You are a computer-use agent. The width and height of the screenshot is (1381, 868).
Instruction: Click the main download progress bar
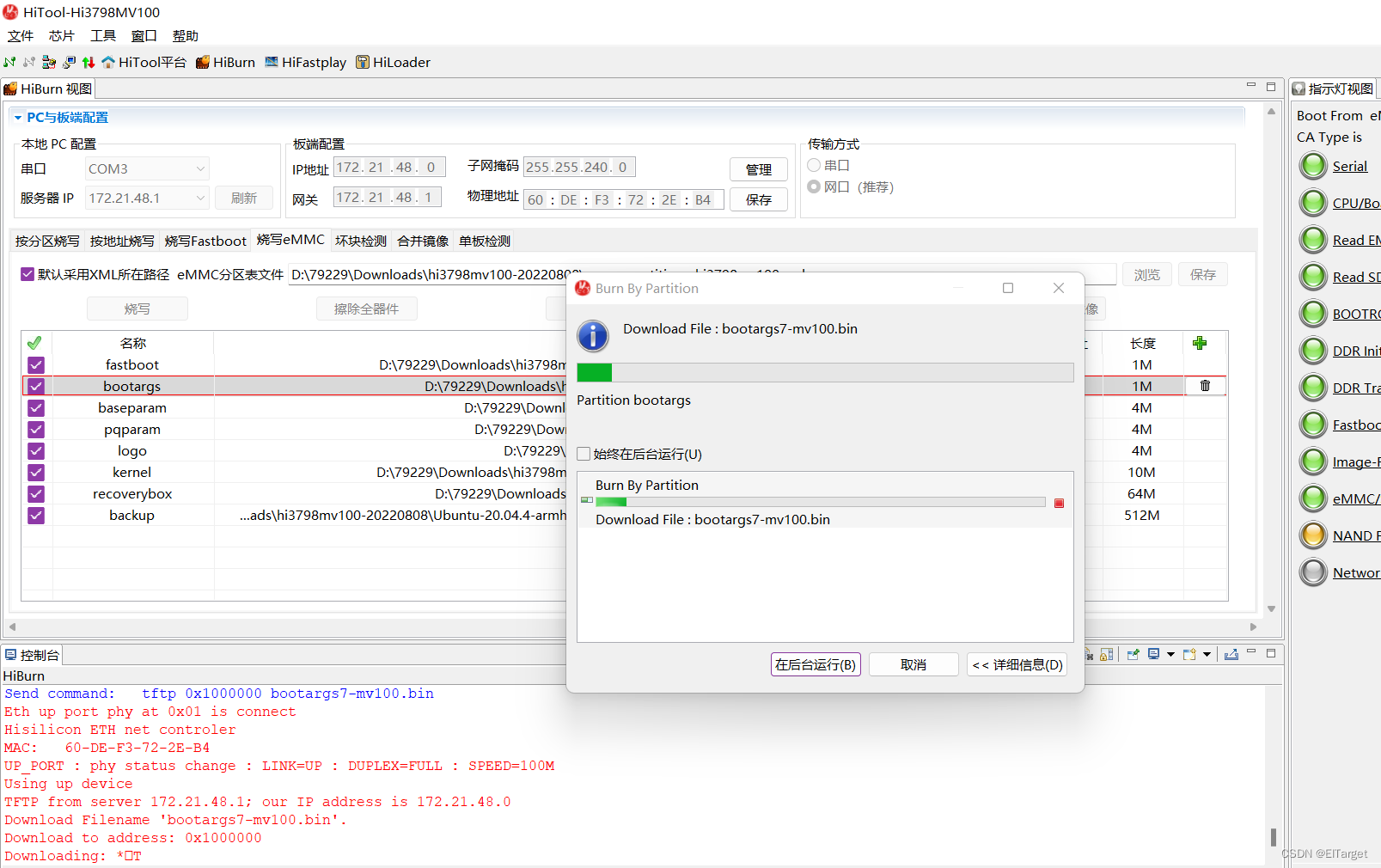click(x=825, y=372)
